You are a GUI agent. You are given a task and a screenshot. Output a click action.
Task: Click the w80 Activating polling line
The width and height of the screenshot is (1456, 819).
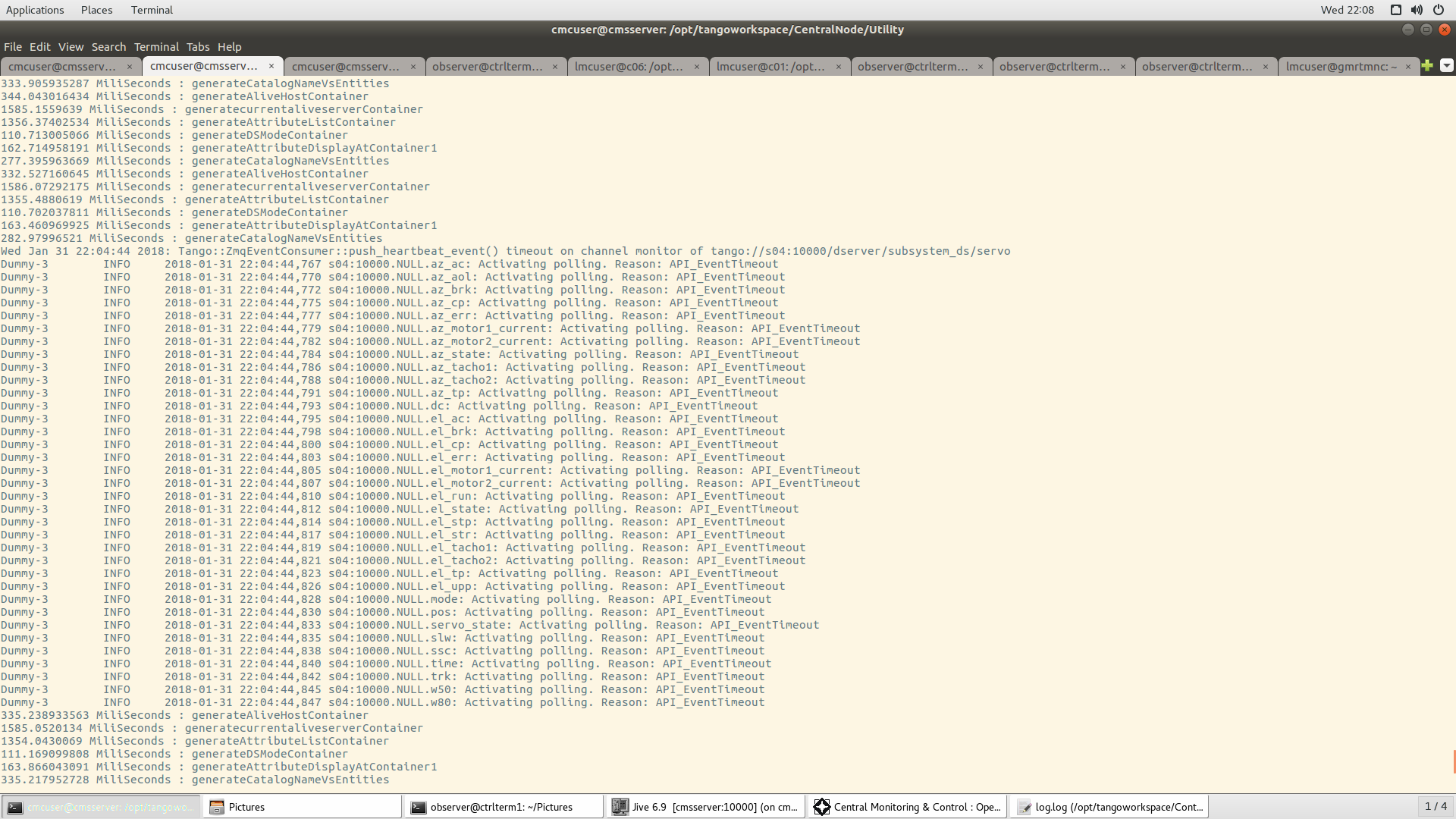[x=383, y=702]
